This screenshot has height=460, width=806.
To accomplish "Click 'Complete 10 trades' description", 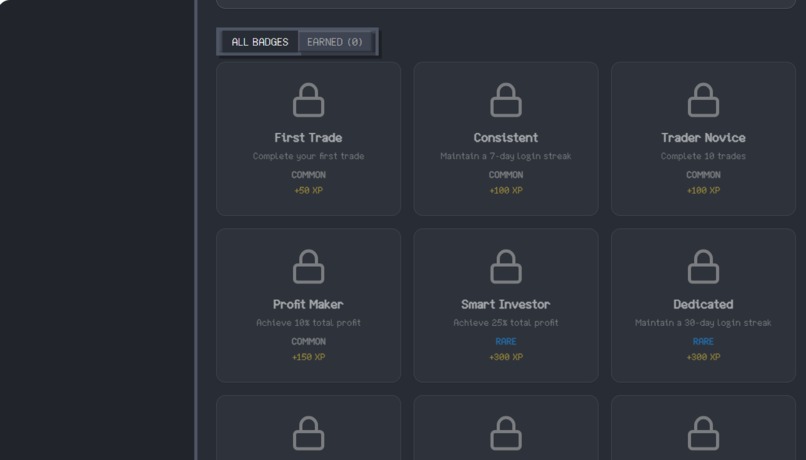I will click(x=703, y=156).
